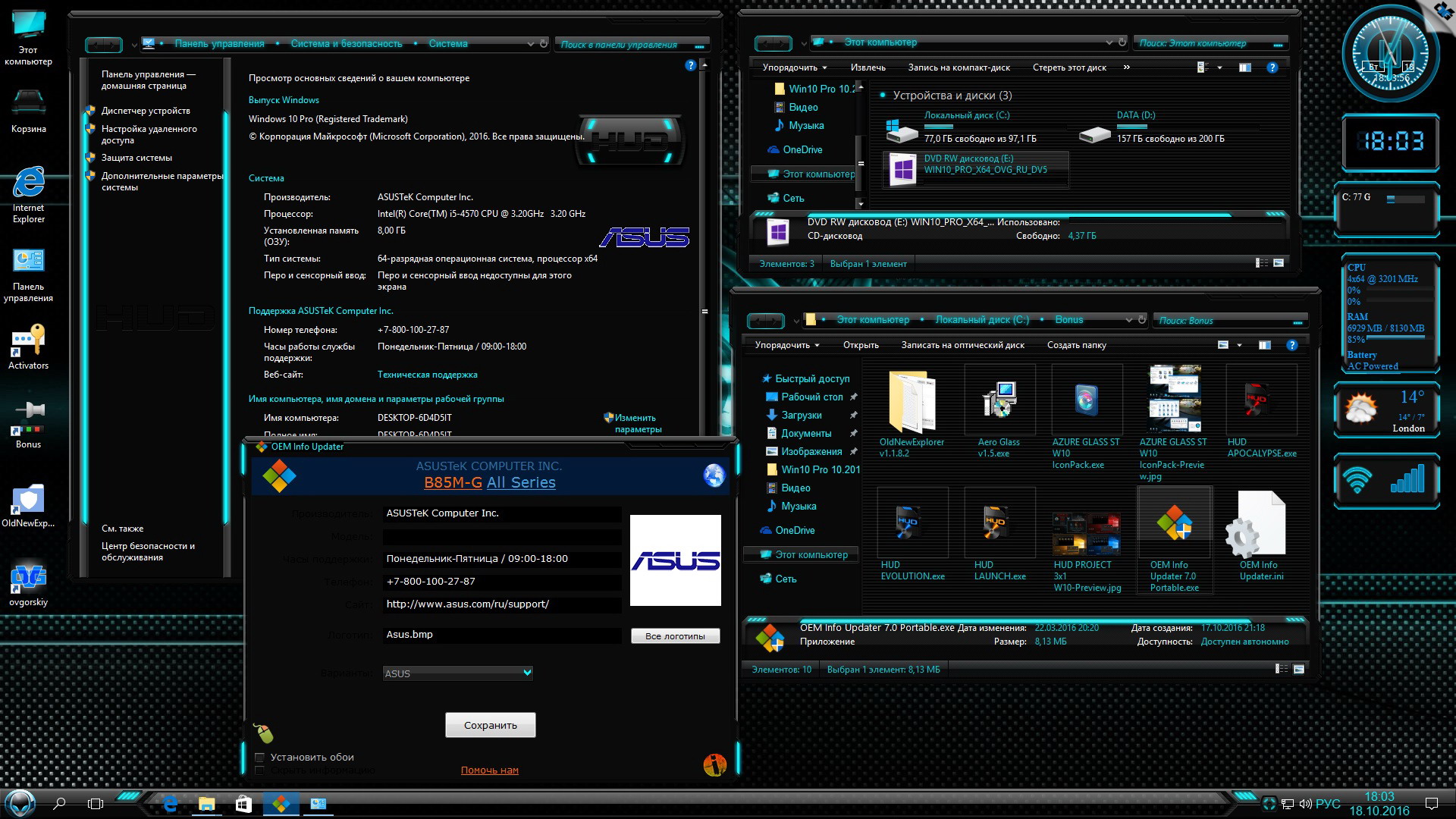1456x819 pixels.
Task: Click the empty 'Модель' field
Action: coord(502,536)
